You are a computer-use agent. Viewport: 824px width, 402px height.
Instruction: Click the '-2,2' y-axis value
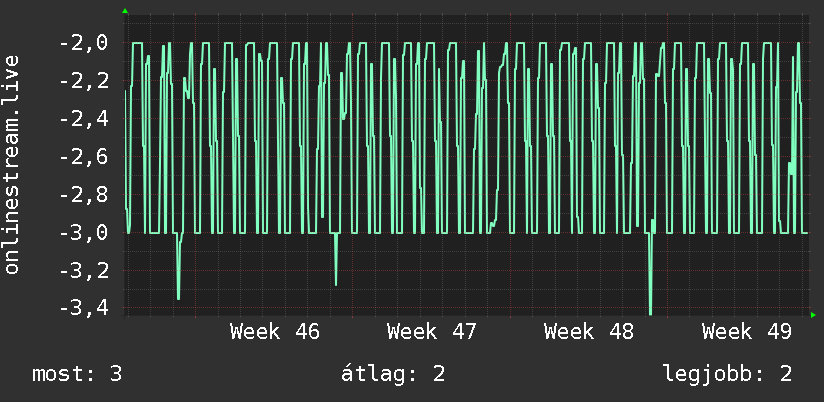pos(84,81)
